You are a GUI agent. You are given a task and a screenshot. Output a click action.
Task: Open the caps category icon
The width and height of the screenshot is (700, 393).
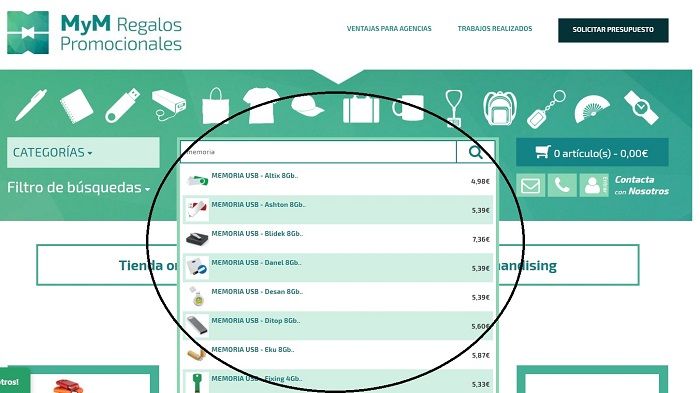(307, 106)
